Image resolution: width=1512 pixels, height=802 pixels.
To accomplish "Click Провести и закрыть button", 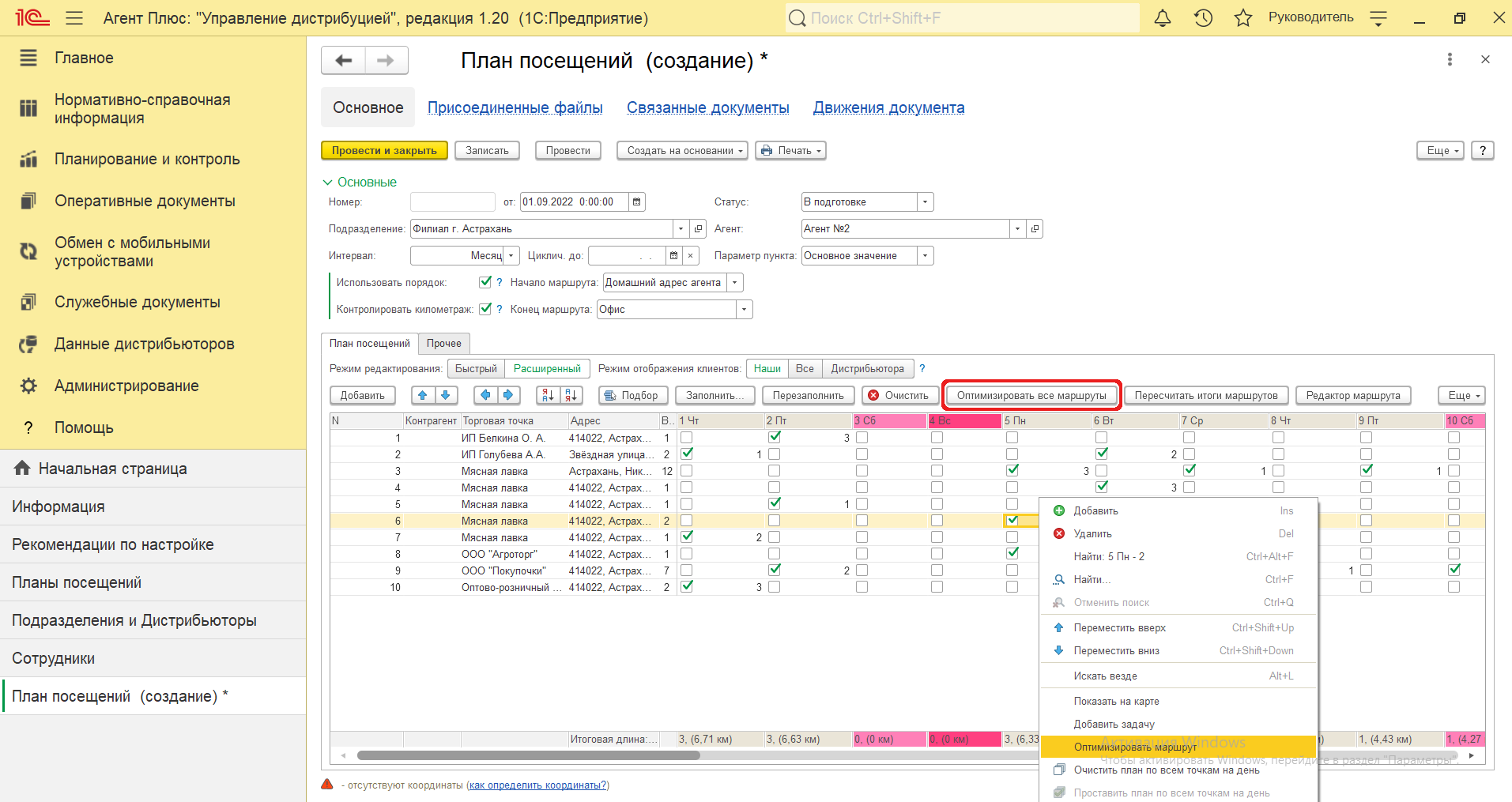I will click(384, 150).
